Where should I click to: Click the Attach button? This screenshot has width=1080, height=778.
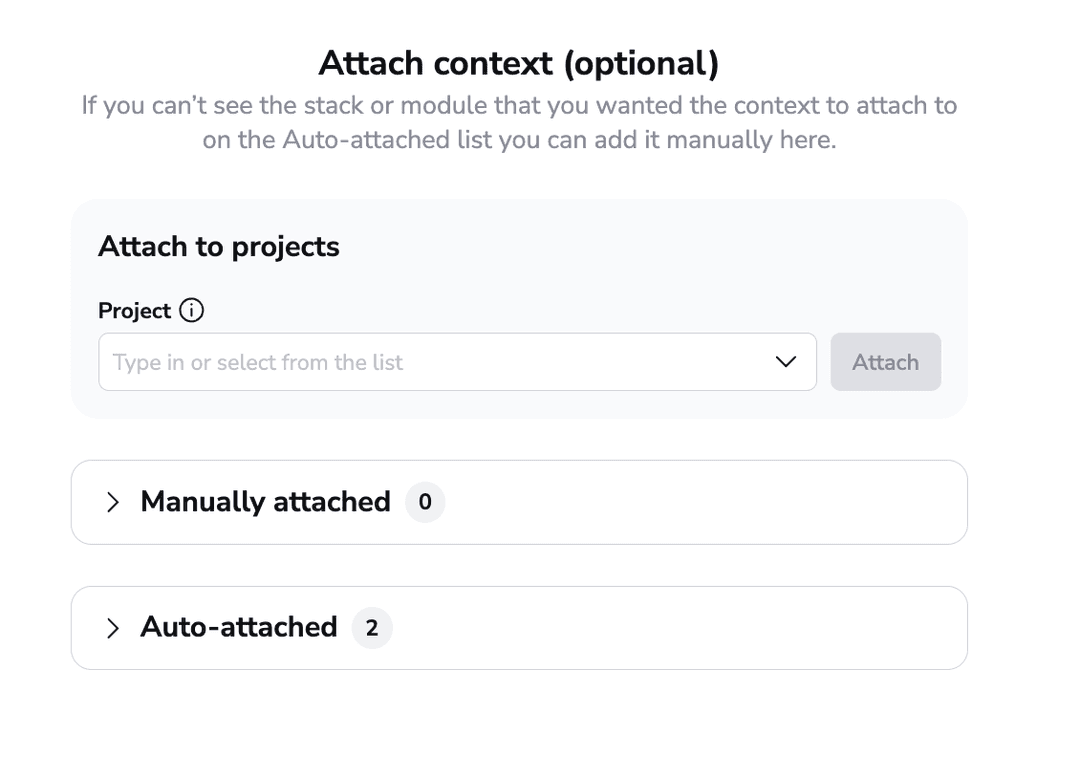(885, 362)
